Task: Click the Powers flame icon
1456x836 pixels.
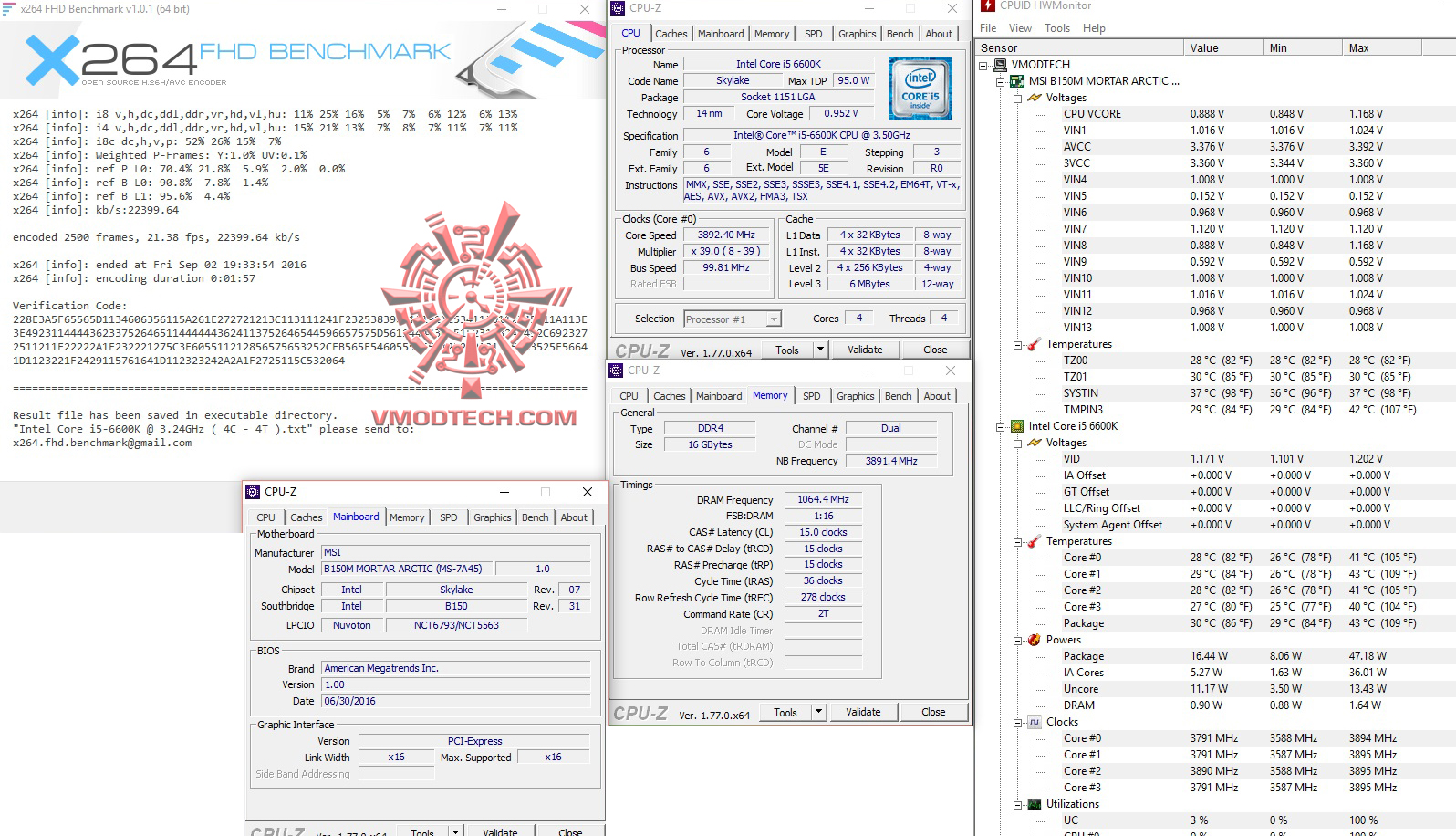Action: click(x=1035, y=640)
